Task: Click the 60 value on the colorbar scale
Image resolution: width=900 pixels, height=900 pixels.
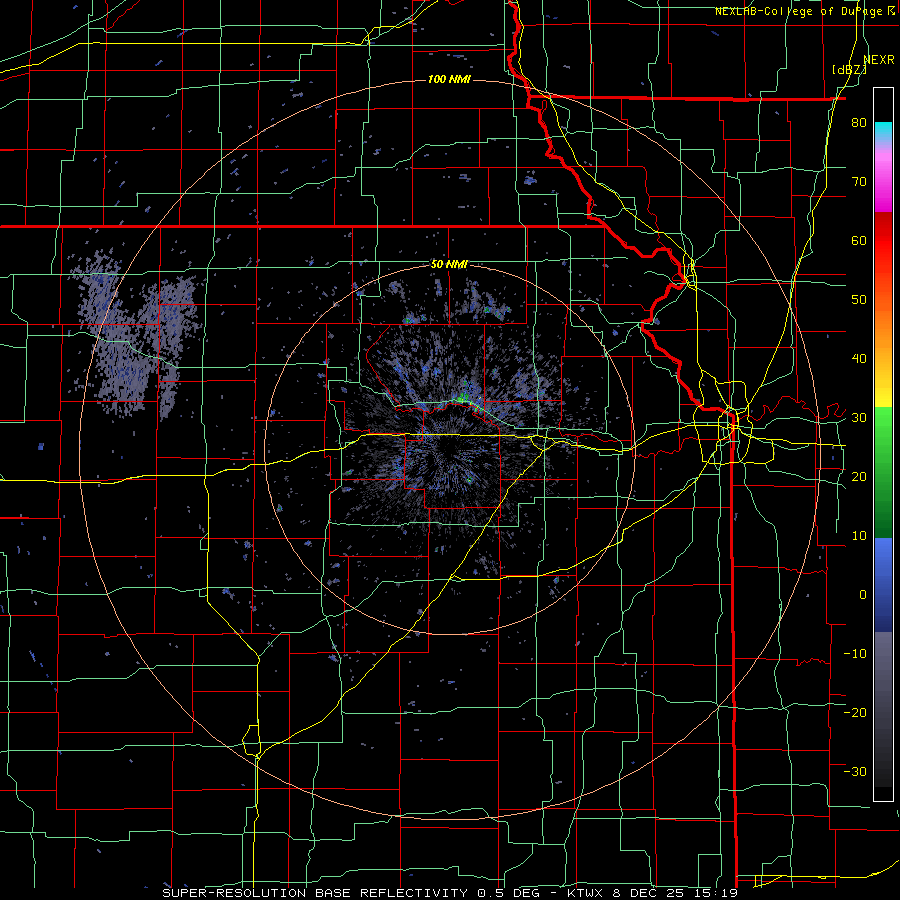Action: (x=859, y=240)
